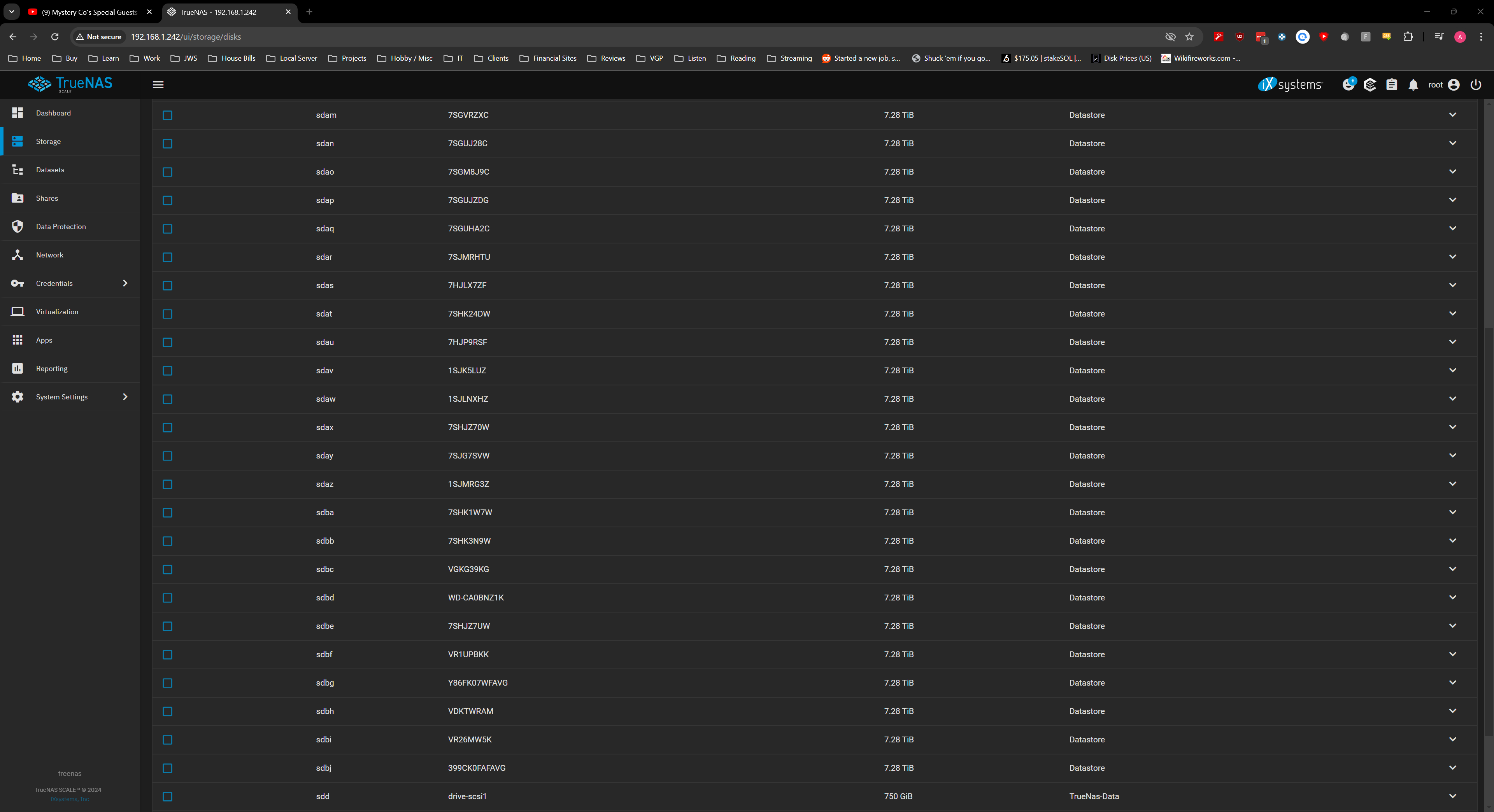Check the box for disk sdam
Image resolution: width=1494 pixels, height=812 pixels.
pos(168,115)
